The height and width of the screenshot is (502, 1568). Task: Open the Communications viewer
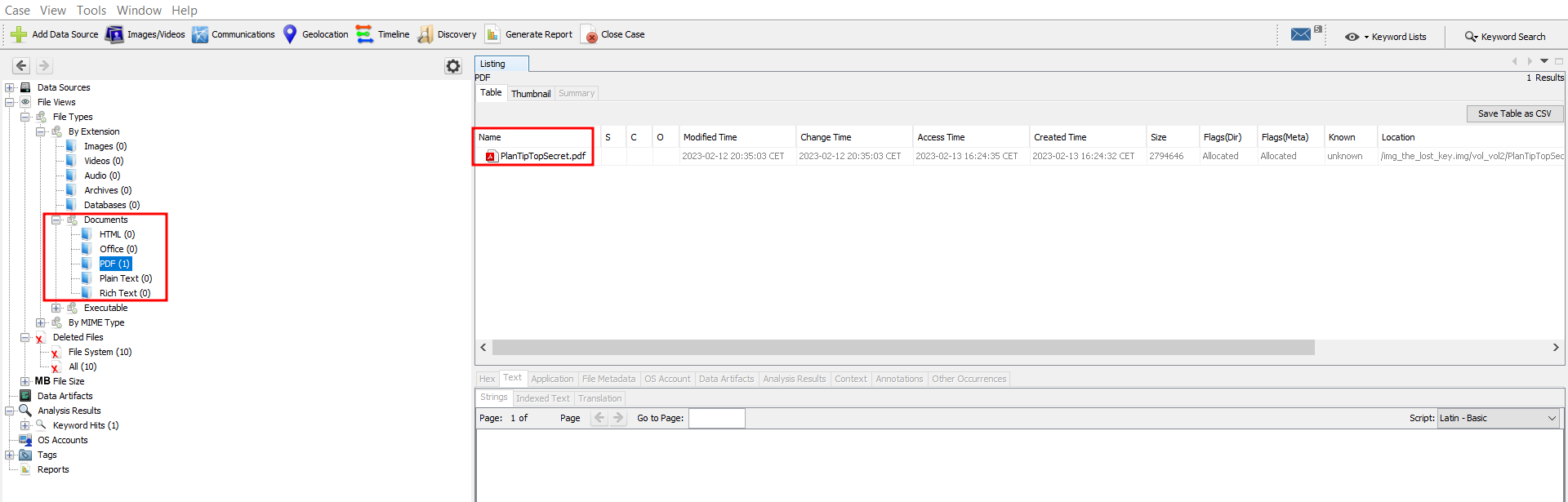(x=234, y=34)
